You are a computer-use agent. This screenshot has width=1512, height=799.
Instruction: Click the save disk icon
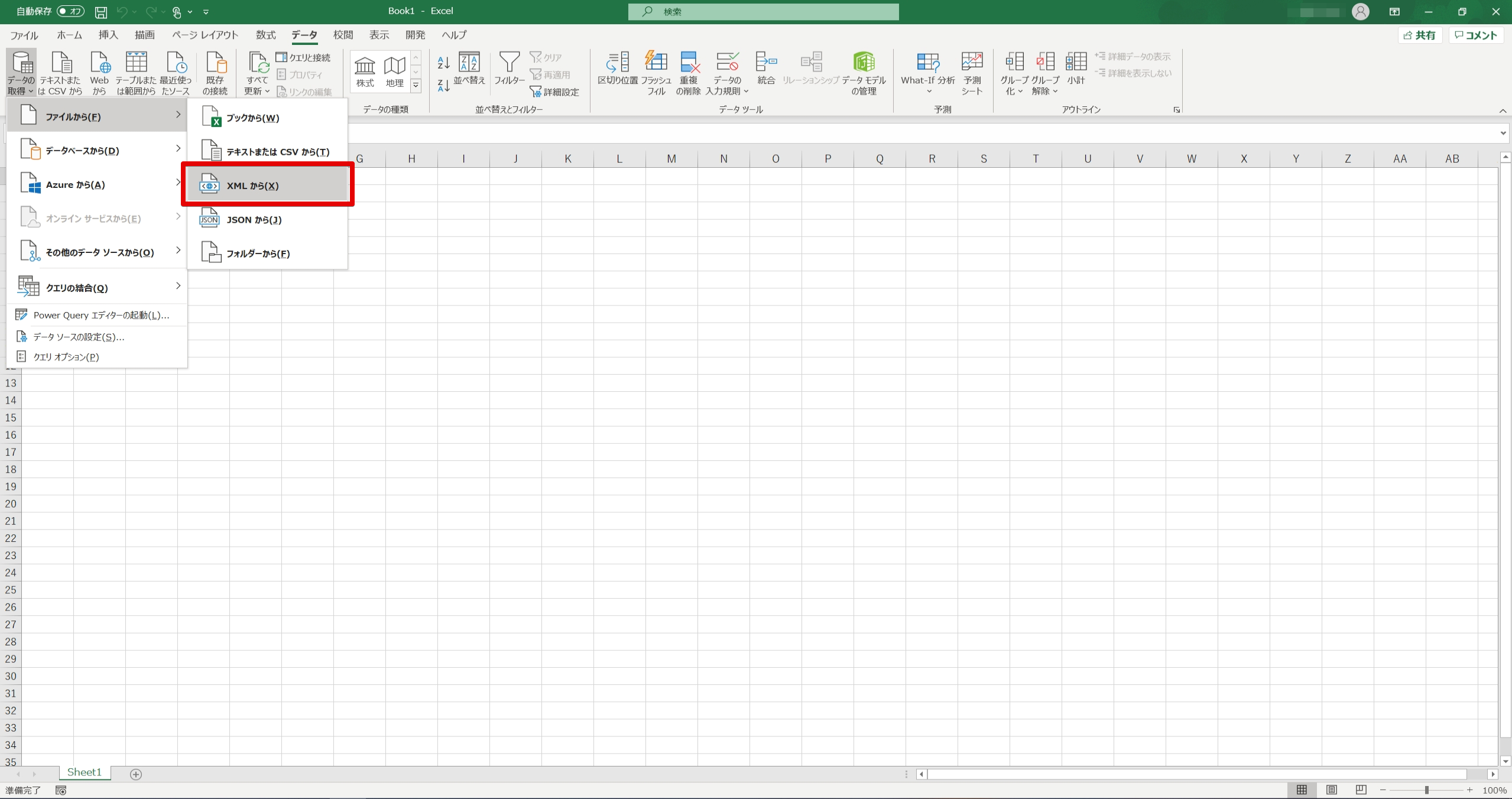[101, 12]
